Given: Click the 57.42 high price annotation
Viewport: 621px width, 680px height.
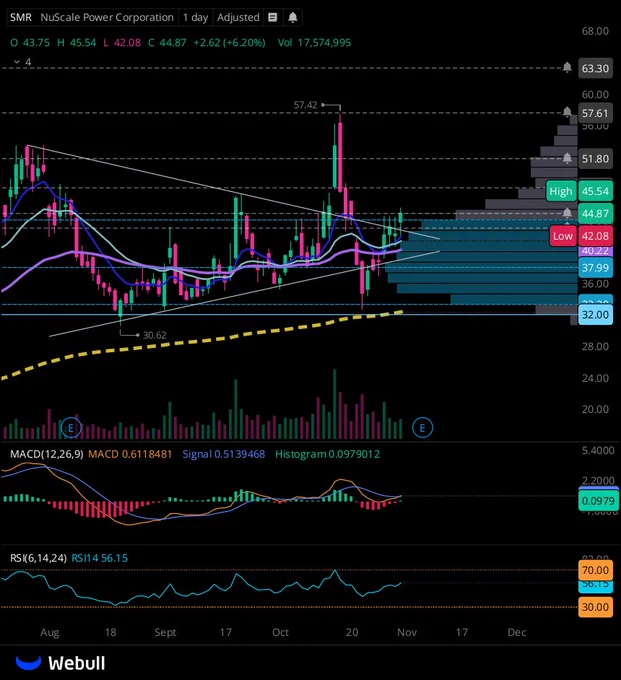Looking at the screenshot, I should tap(305, 105).
